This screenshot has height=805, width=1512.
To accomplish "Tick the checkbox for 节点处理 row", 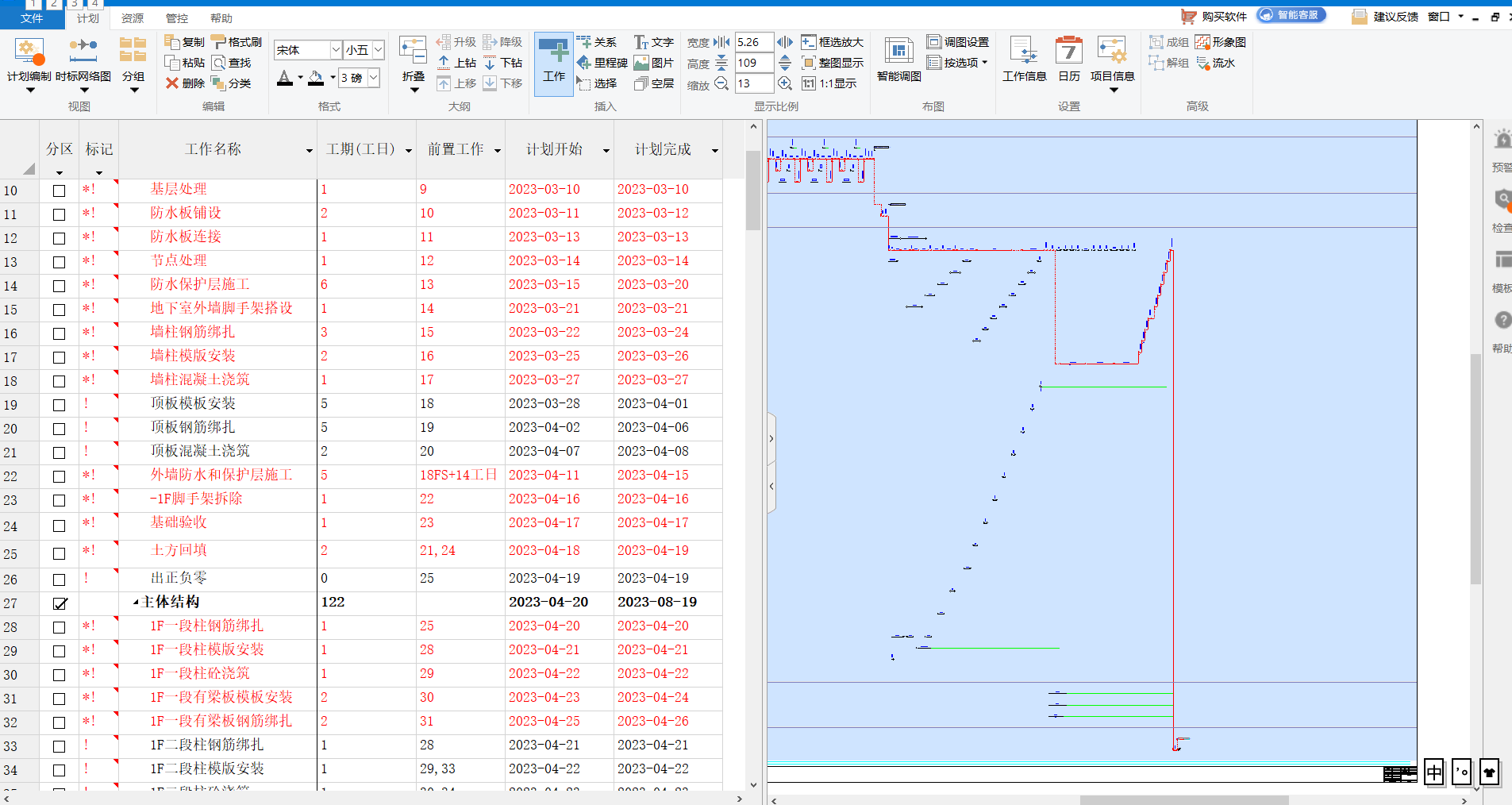I will 59,262.
